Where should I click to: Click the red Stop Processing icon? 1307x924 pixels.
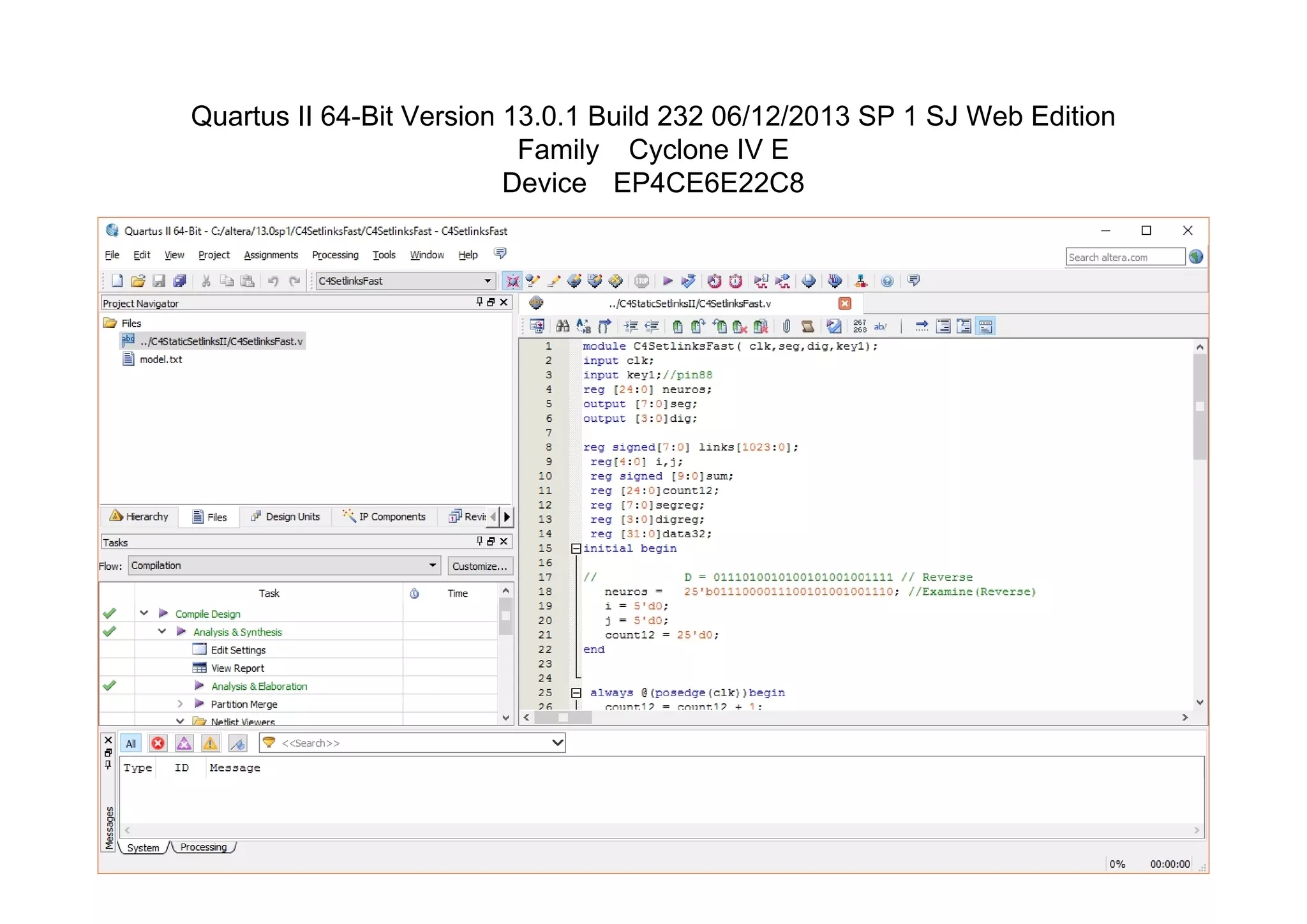[642, 281]
